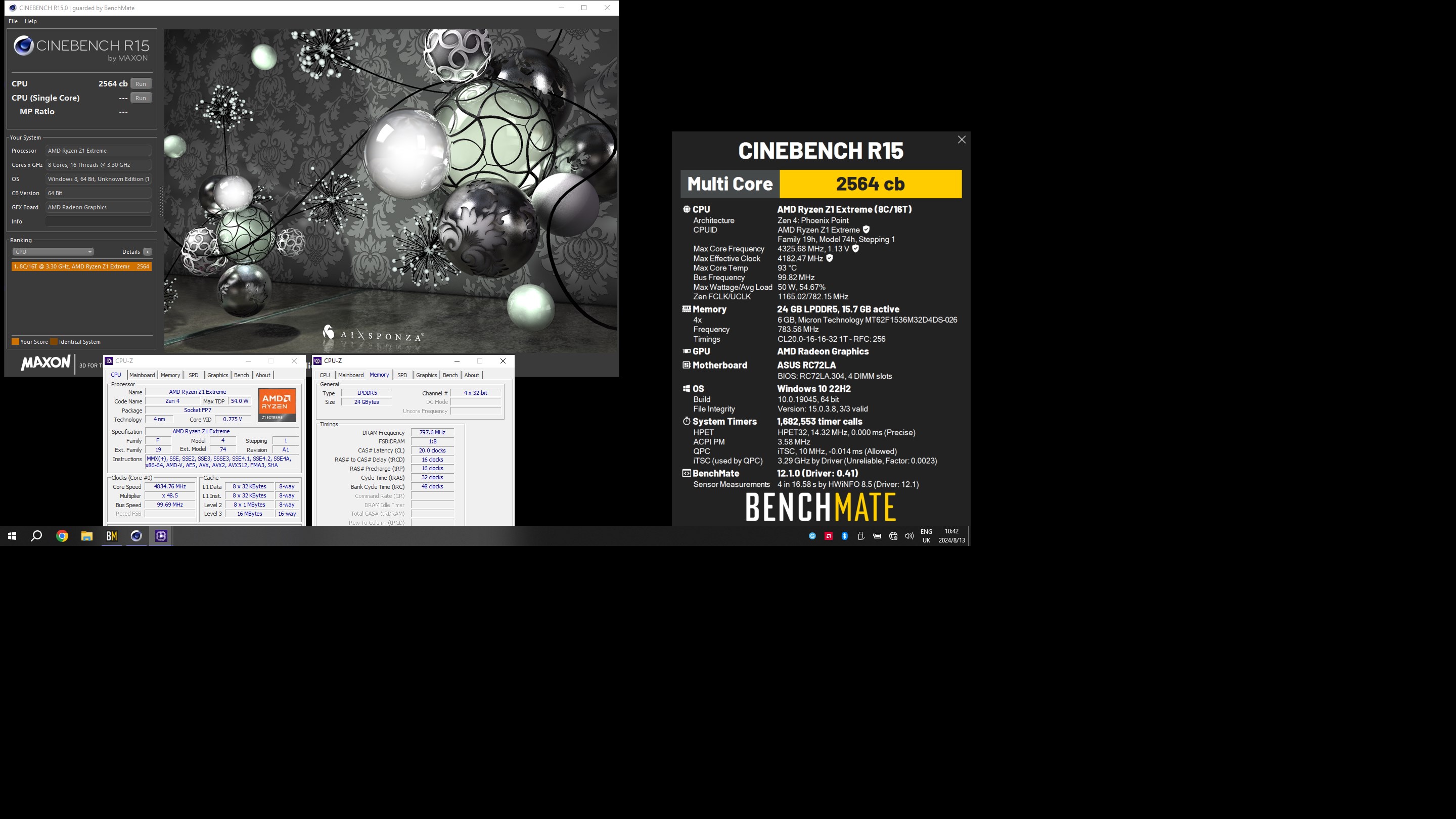The image size is (1456, 819).
Task: Open the Cinebench File menu
Action: point(13,21)
